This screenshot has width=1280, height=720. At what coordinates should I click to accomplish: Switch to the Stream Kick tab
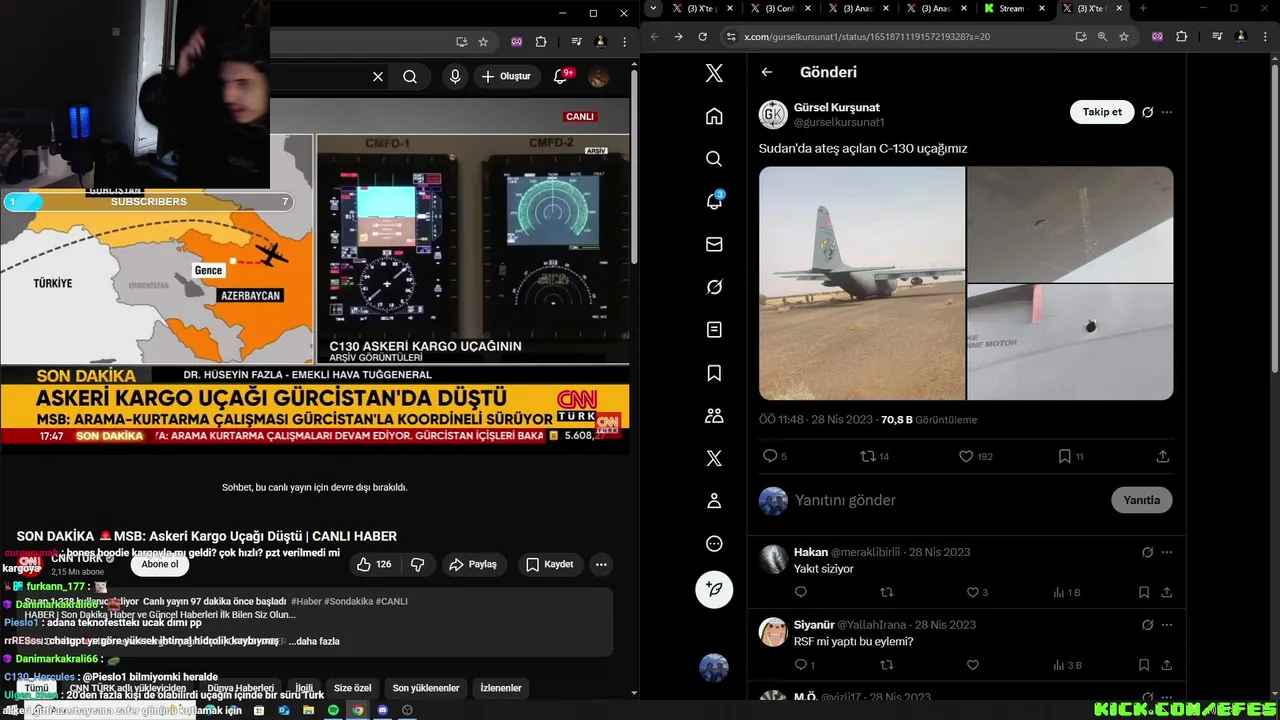click(x=1014, y=9)
